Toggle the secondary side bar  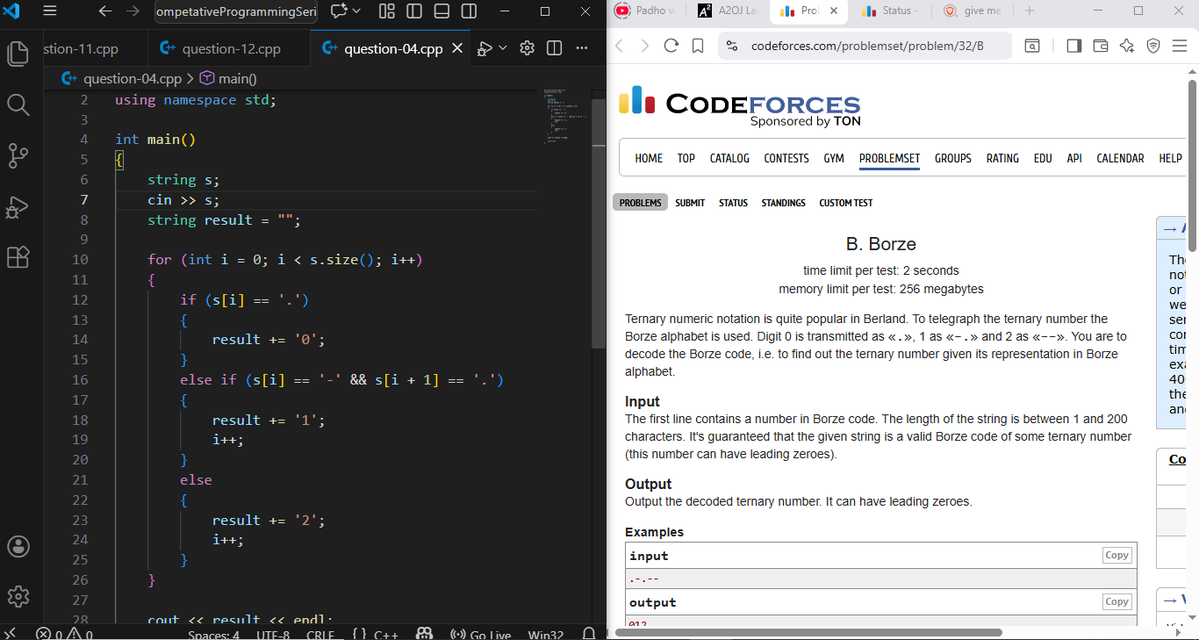[x=469, y=11]
